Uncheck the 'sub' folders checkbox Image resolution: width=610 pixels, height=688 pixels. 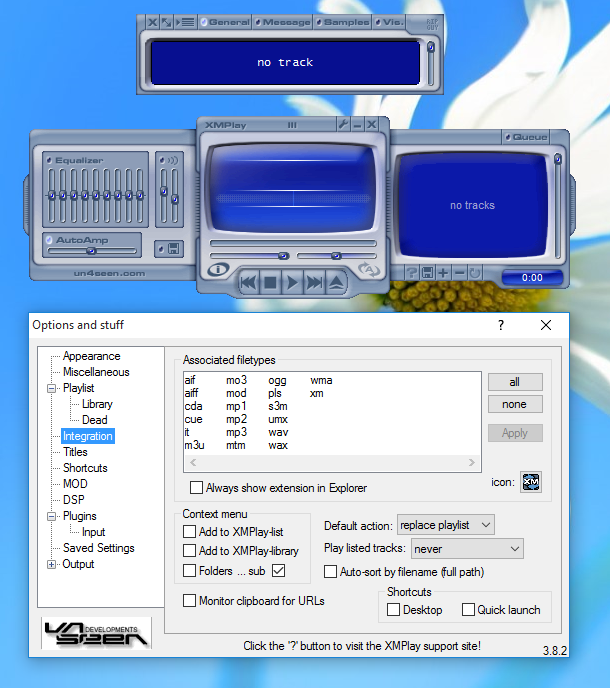click(x=279, y=570)
